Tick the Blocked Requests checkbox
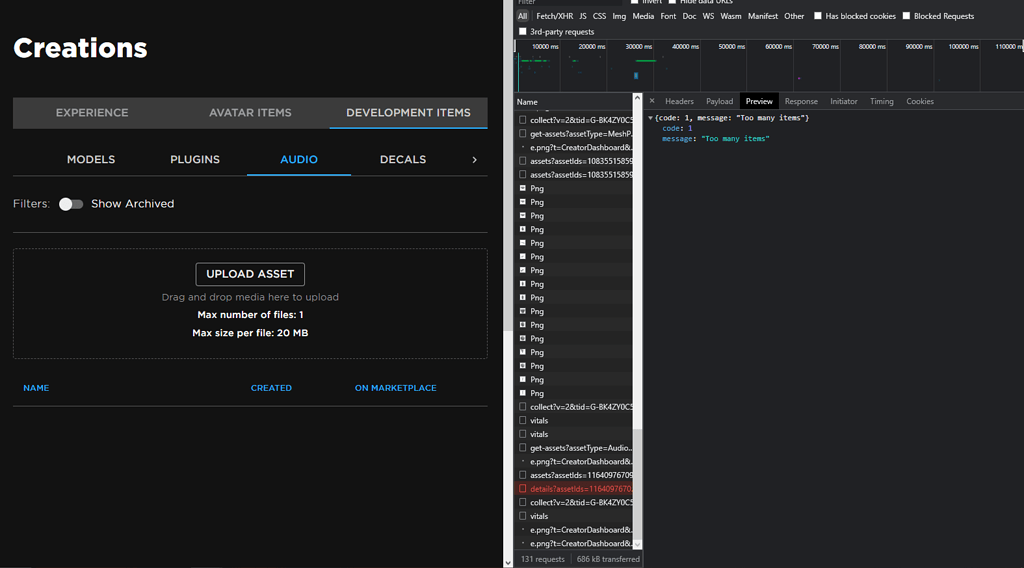The width and height of the screenshot is (1024, 568). (x=906, y=16)
